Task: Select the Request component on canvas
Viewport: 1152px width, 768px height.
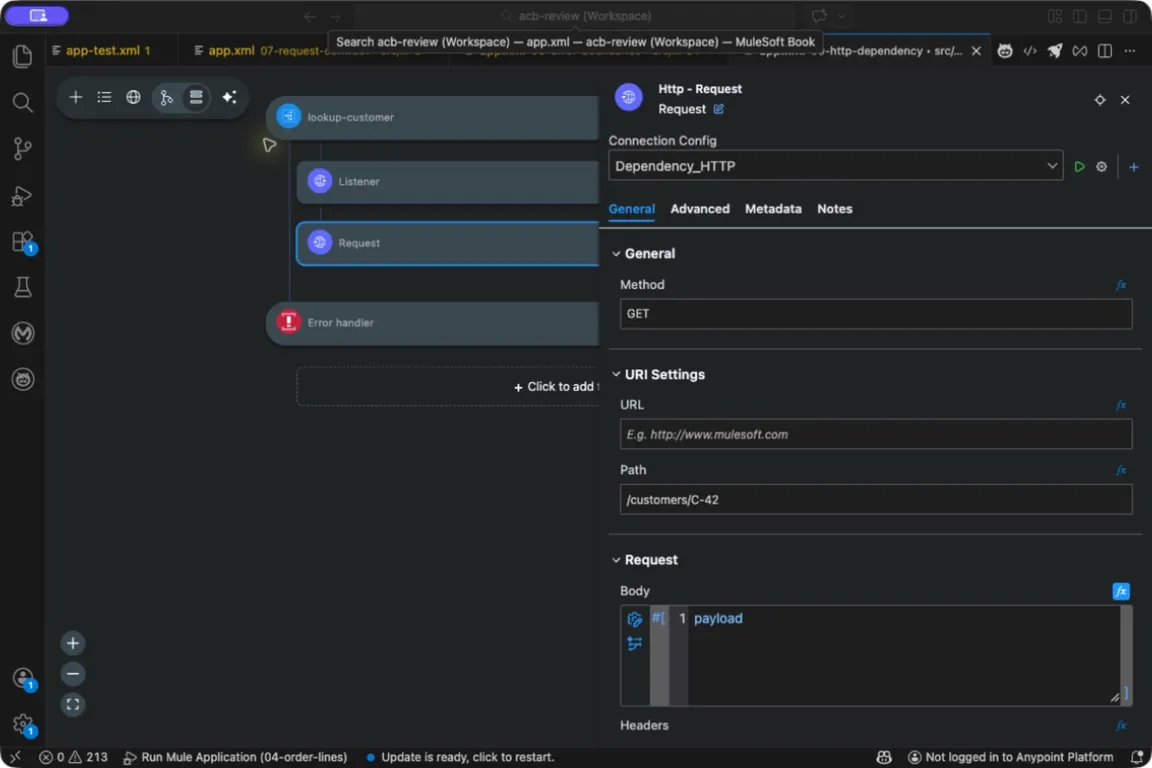Action: pyautogui.click(x=448, y=243)
